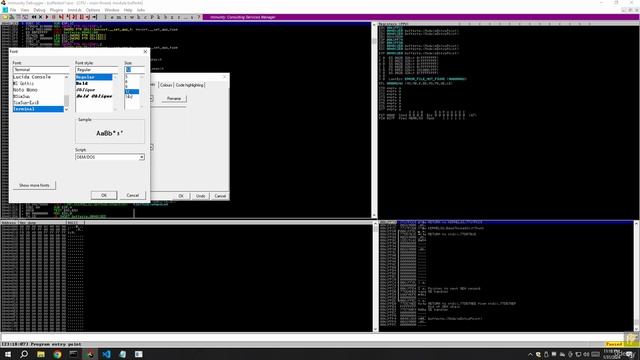Open Memory map with 'm' icon

pyautogui.click(x=118, y=17)
